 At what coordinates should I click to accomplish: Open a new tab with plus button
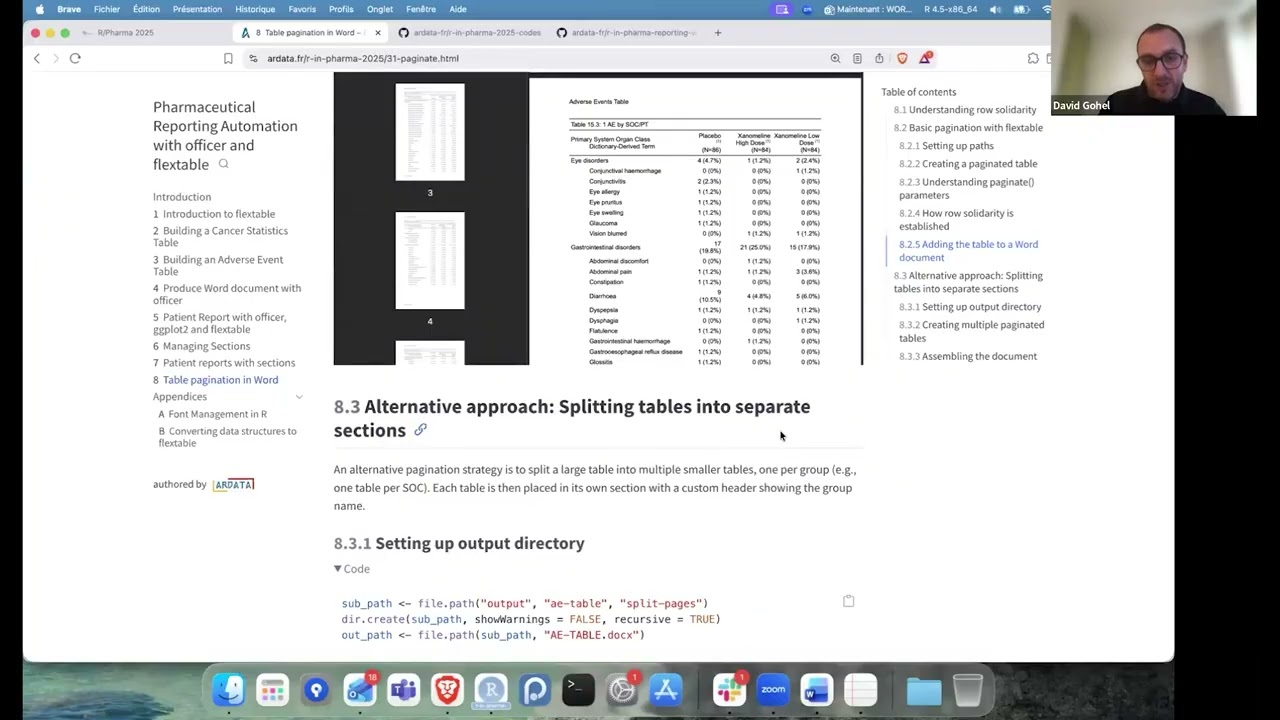coord(717,32)
